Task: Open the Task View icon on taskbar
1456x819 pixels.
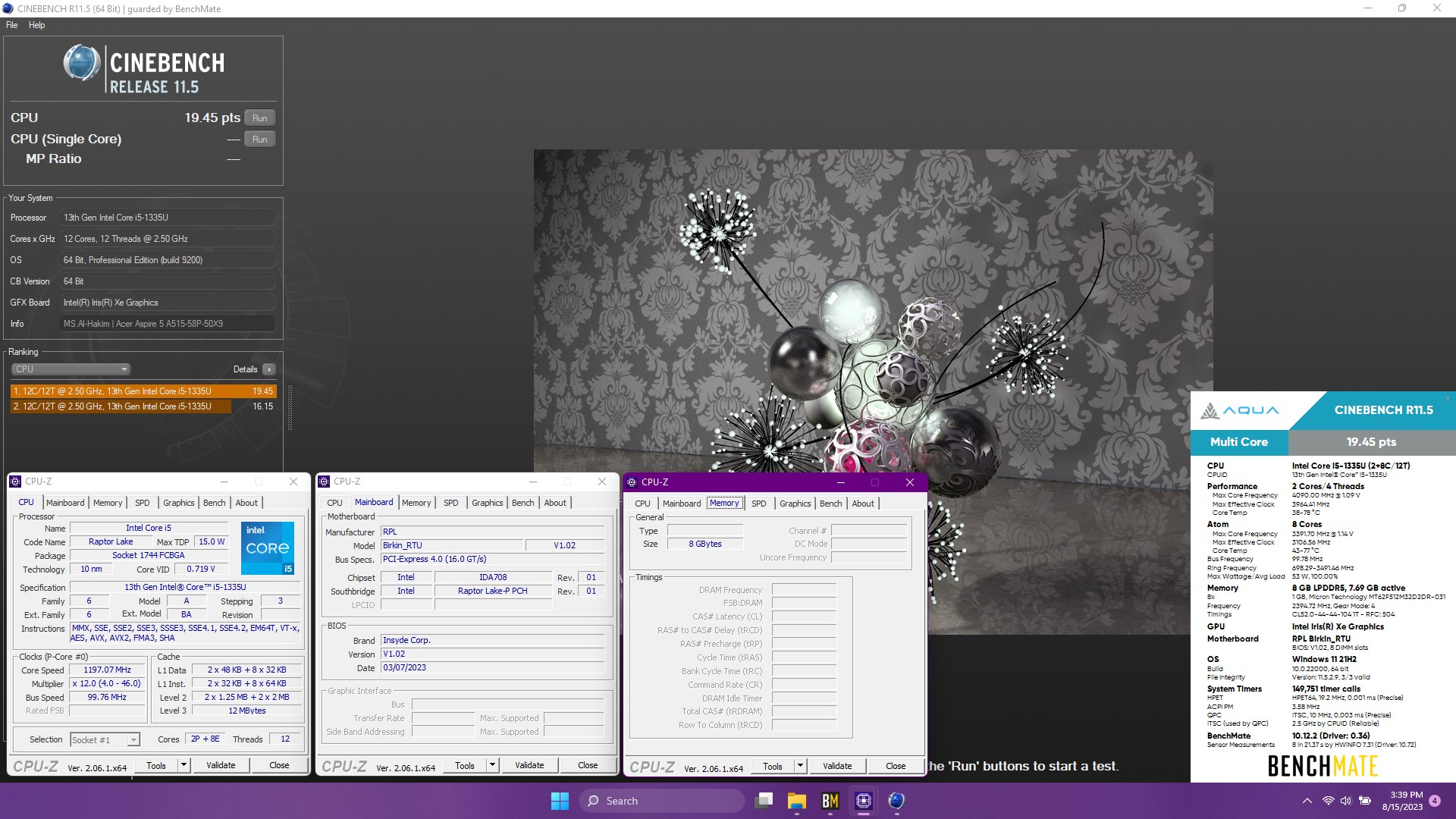Action: pos(764,801)
